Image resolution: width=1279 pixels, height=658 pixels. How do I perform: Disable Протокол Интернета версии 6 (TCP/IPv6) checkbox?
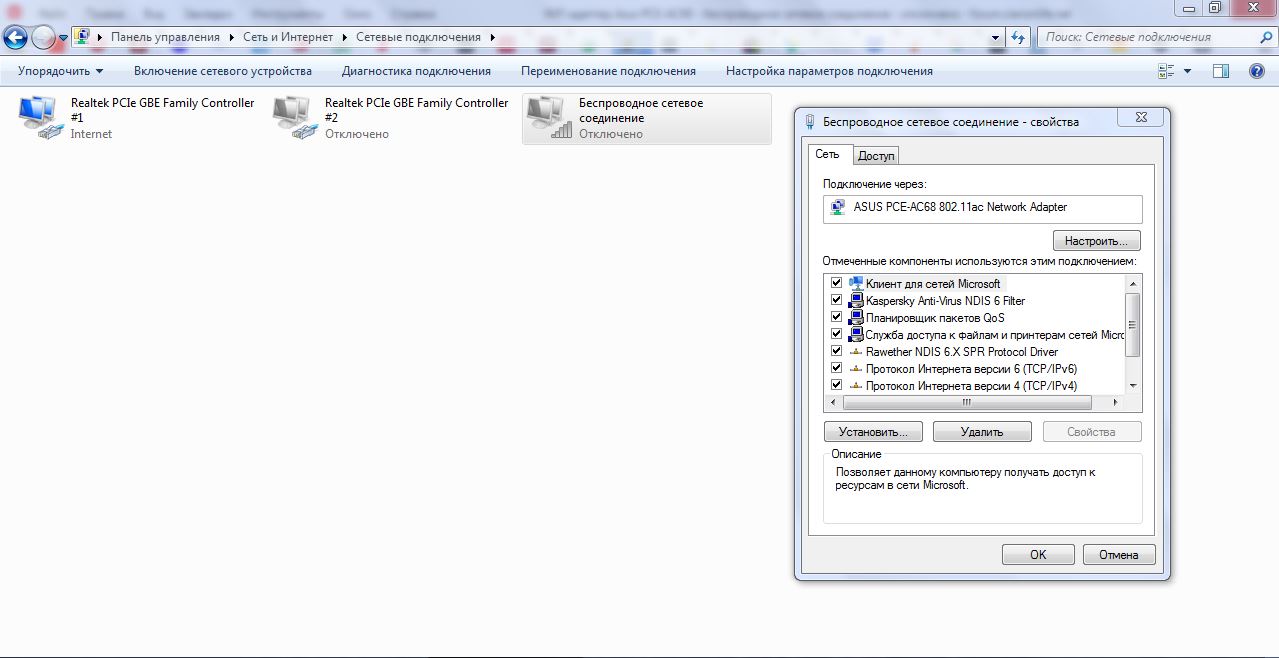836,368
